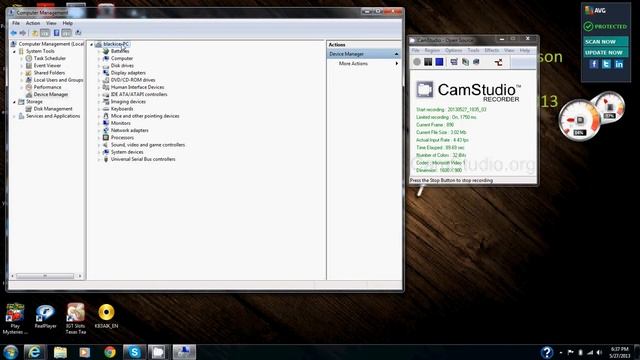Click the Scan for hardware changes icon
This screenshot has width=640, height=360.
(78, 33)
